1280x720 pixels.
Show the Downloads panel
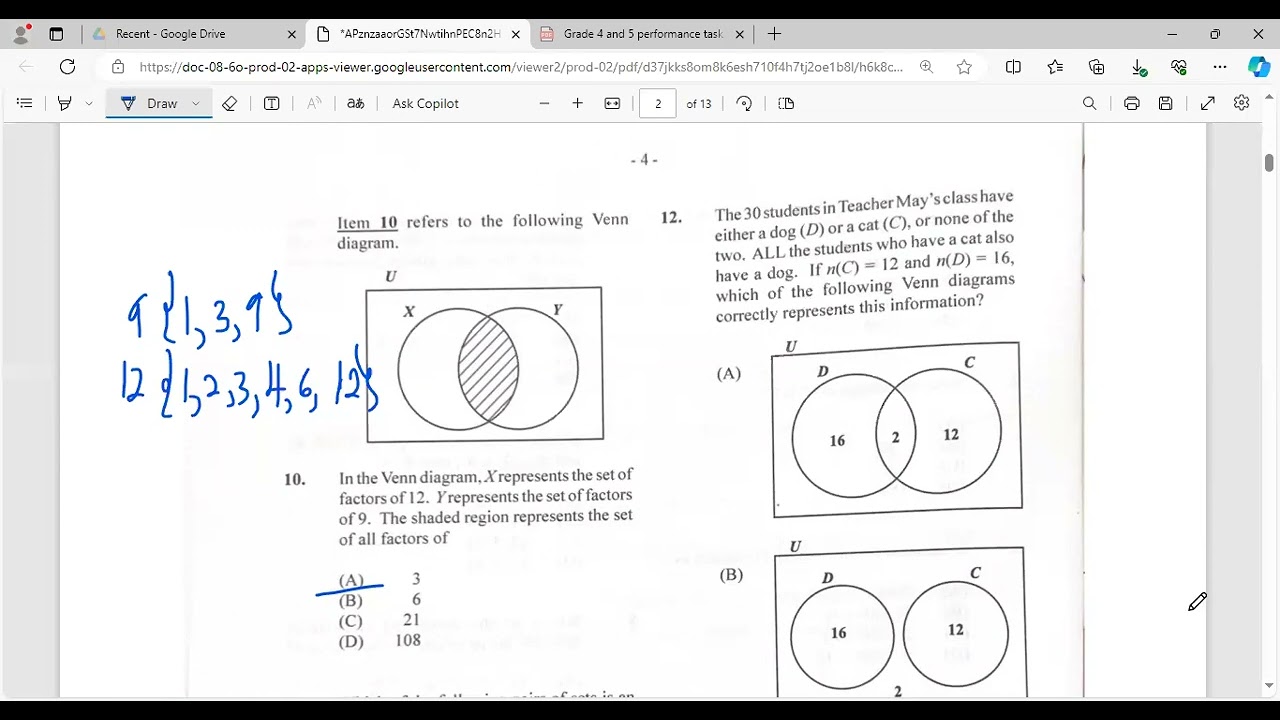[1139, 67]
